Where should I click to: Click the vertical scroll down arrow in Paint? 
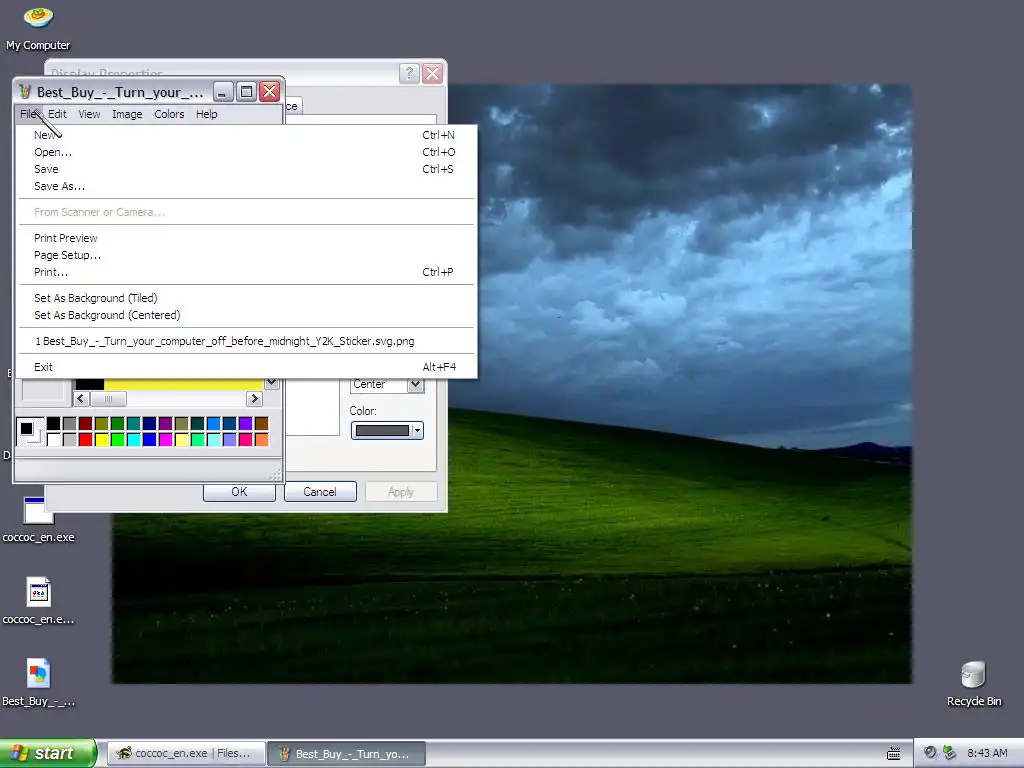point(272,383)
